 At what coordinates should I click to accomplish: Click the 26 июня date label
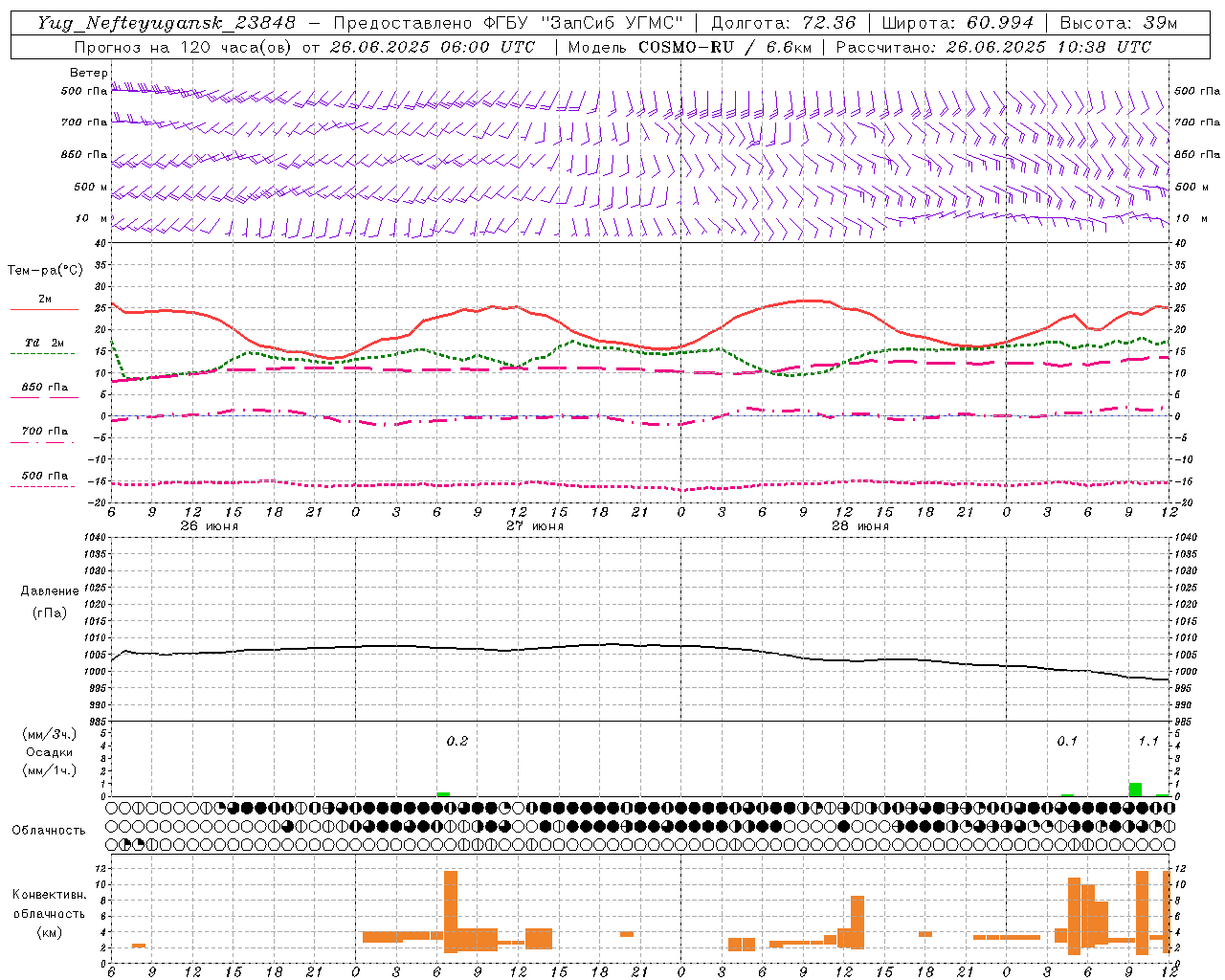click(210, 526)
